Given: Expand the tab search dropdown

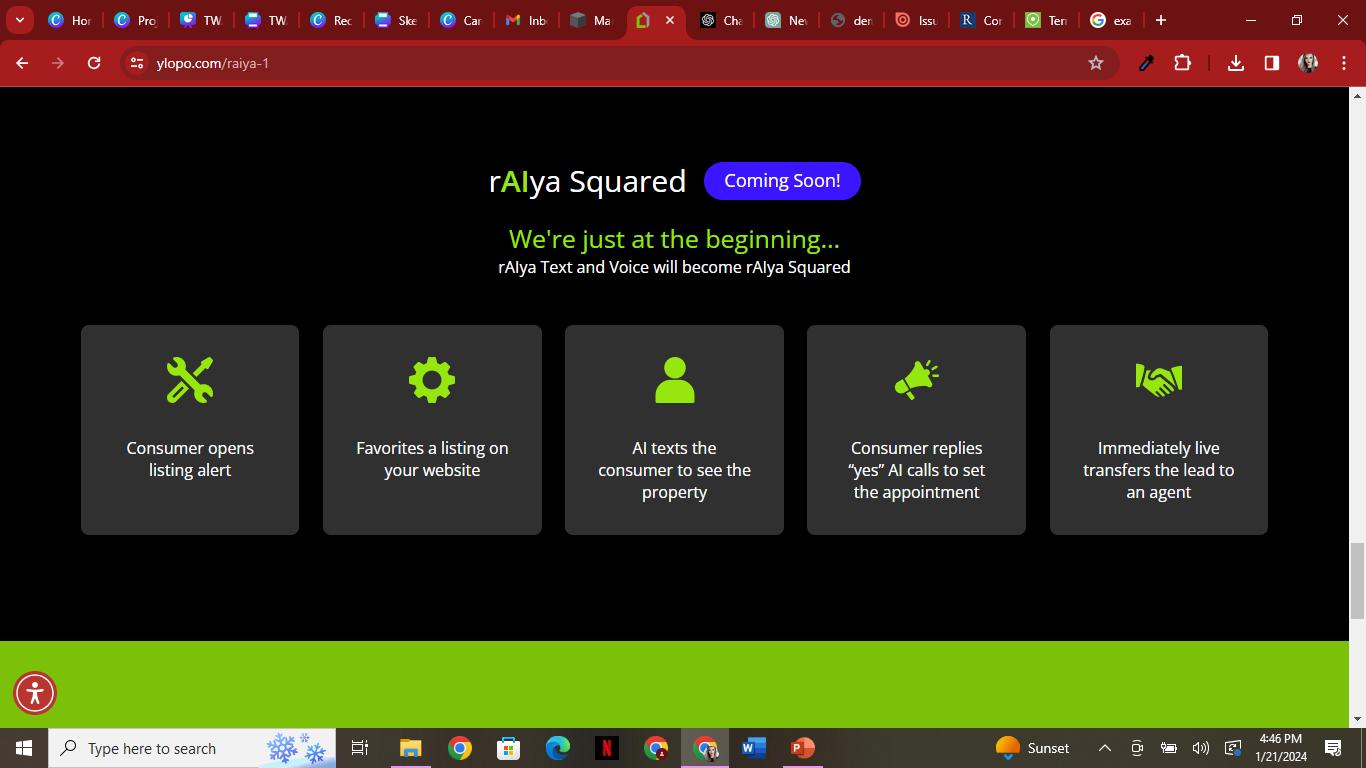Looking at the screenshot, I should point(19,20).
